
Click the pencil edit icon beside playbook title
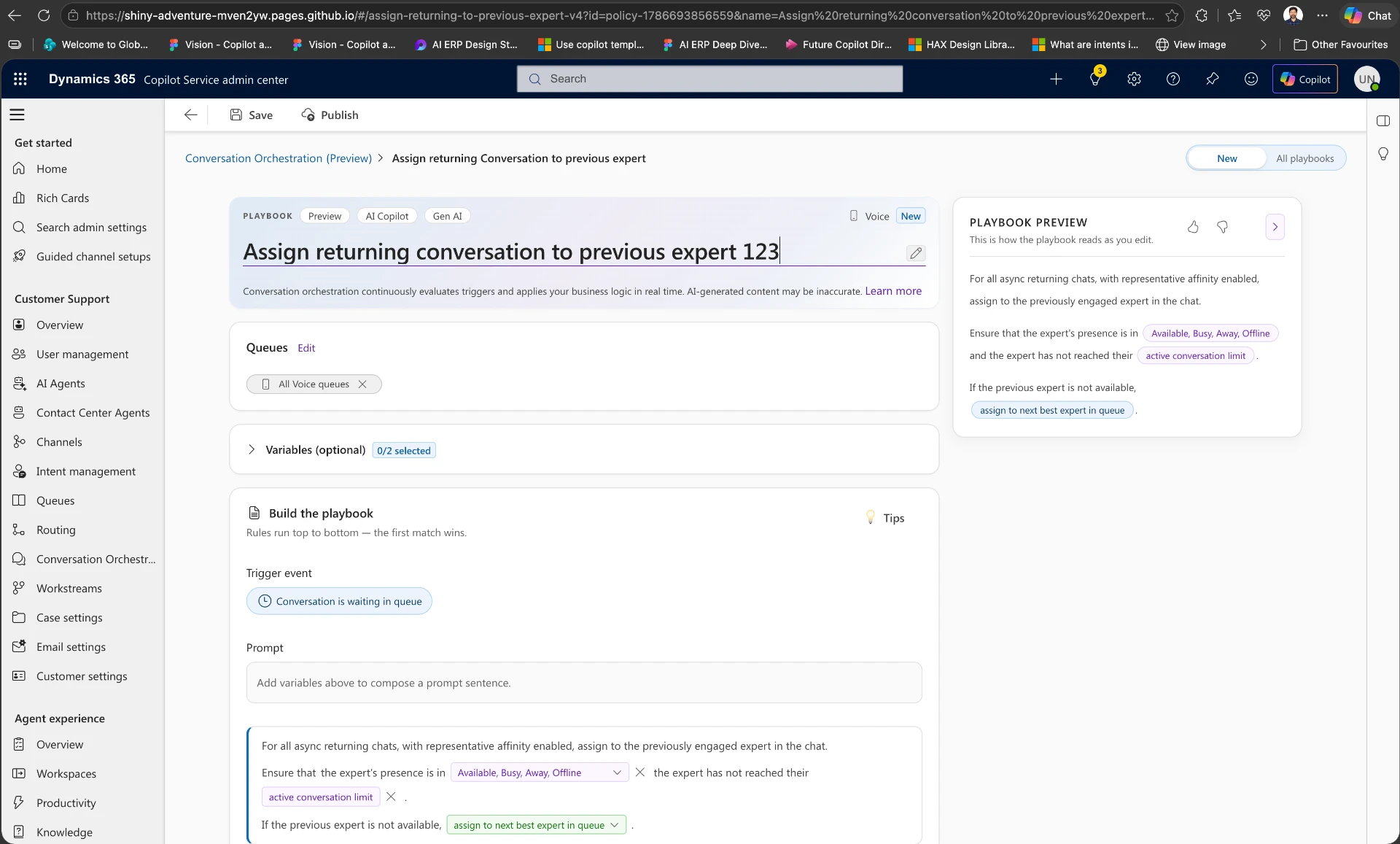point(916,253)
